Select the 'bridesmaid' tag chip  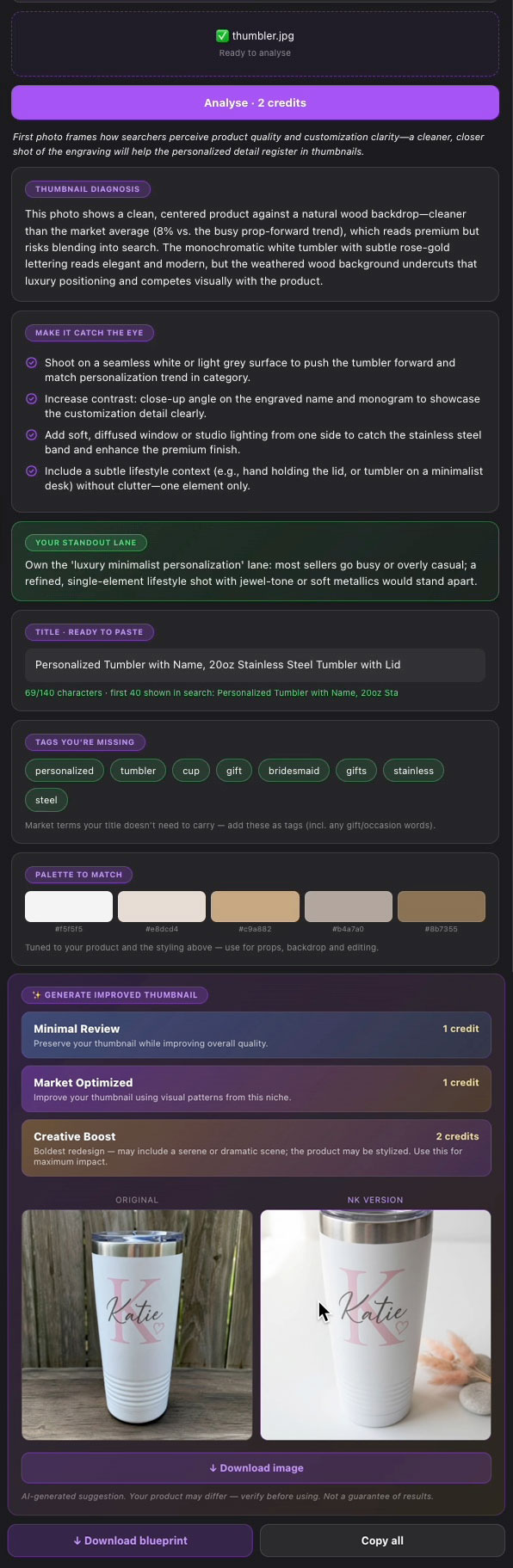(x=294, y=771)
